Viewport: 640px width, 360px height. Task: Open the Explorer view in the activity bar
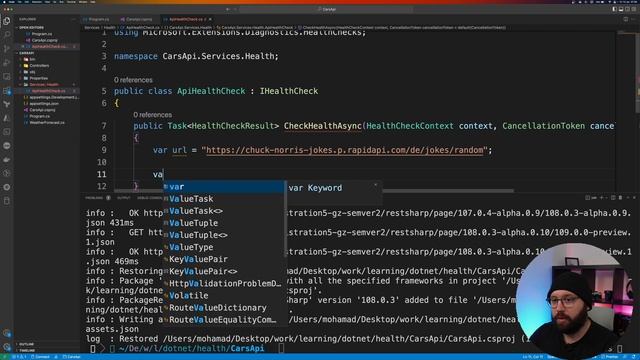click(7, 21)
